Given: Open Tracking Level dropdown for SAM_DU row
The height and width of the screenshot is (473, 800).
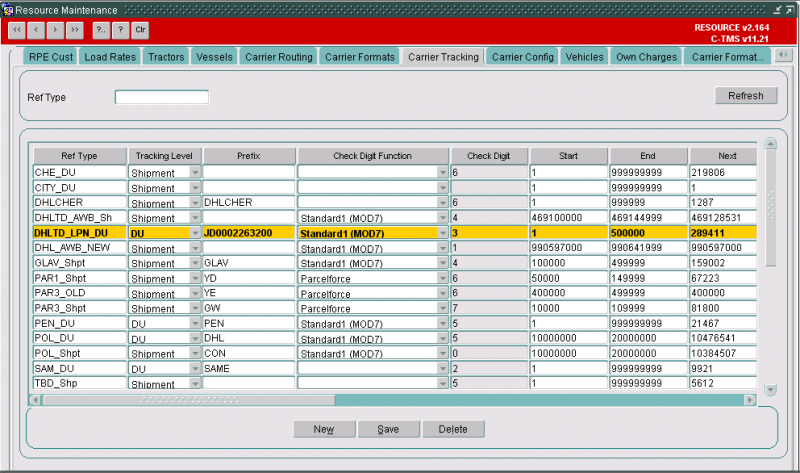Looking at the screenshot, I should pyautogui.click(x=195, y=368).
